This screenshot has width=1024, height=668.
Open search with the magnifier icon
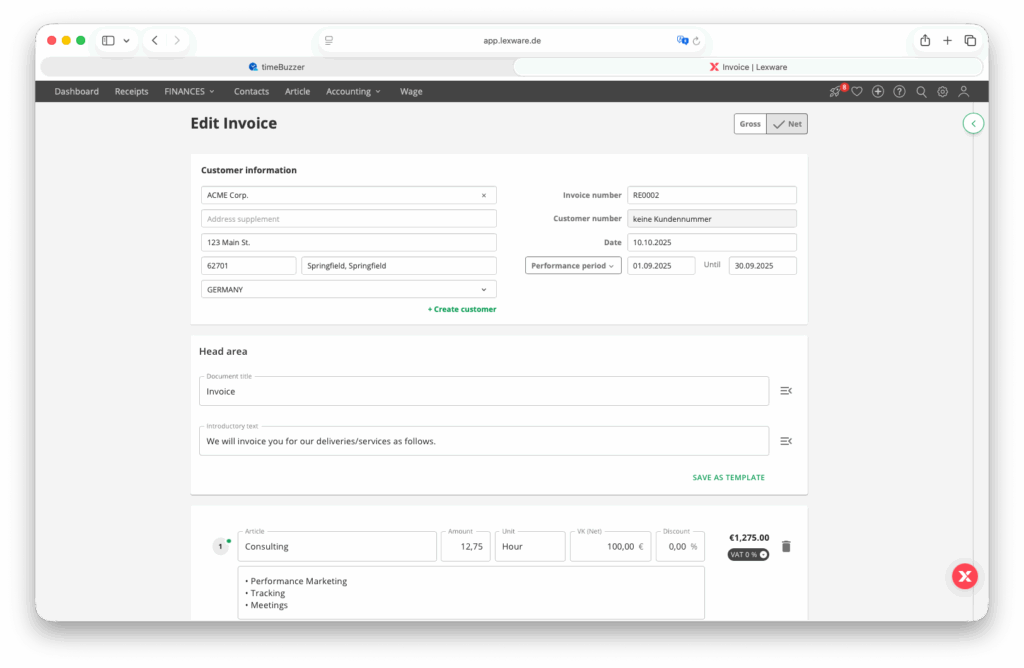921,92
